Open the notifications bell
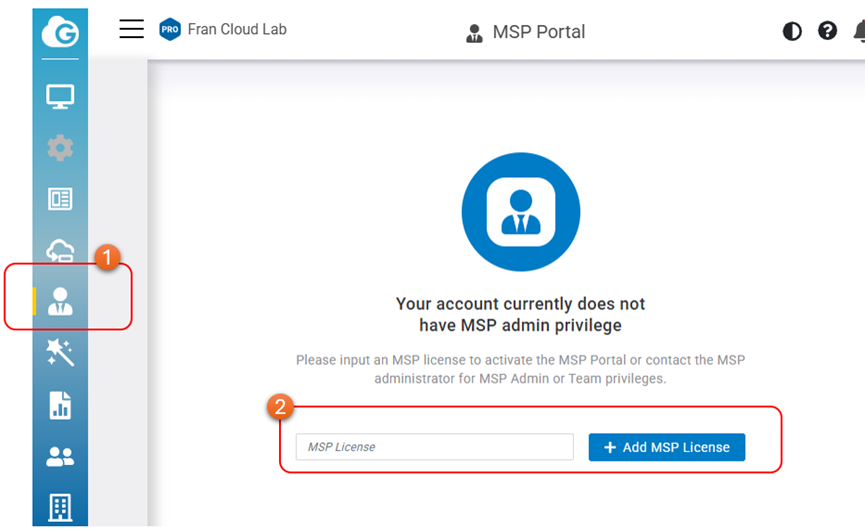Screen dimensions: 865x530 click(x=859, y=31)
